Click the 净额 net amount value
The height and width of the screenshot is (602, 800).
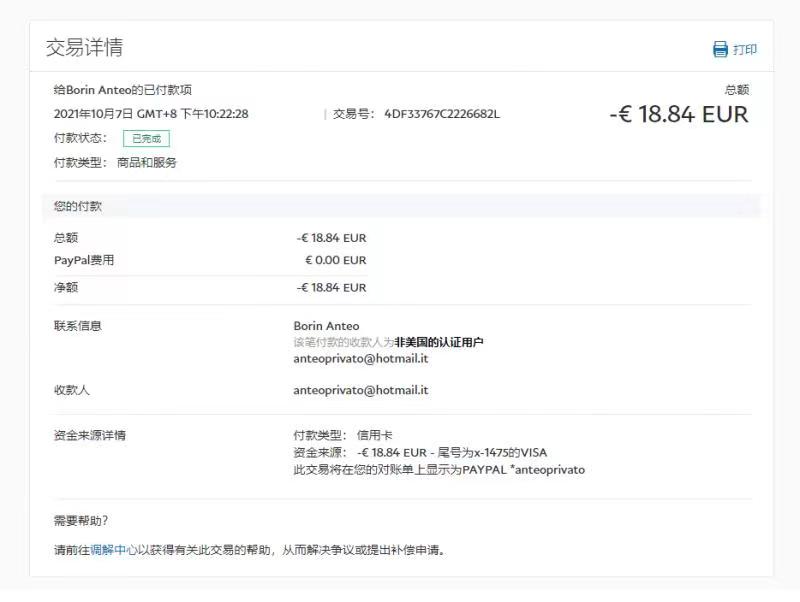click(x=332, y=288)
